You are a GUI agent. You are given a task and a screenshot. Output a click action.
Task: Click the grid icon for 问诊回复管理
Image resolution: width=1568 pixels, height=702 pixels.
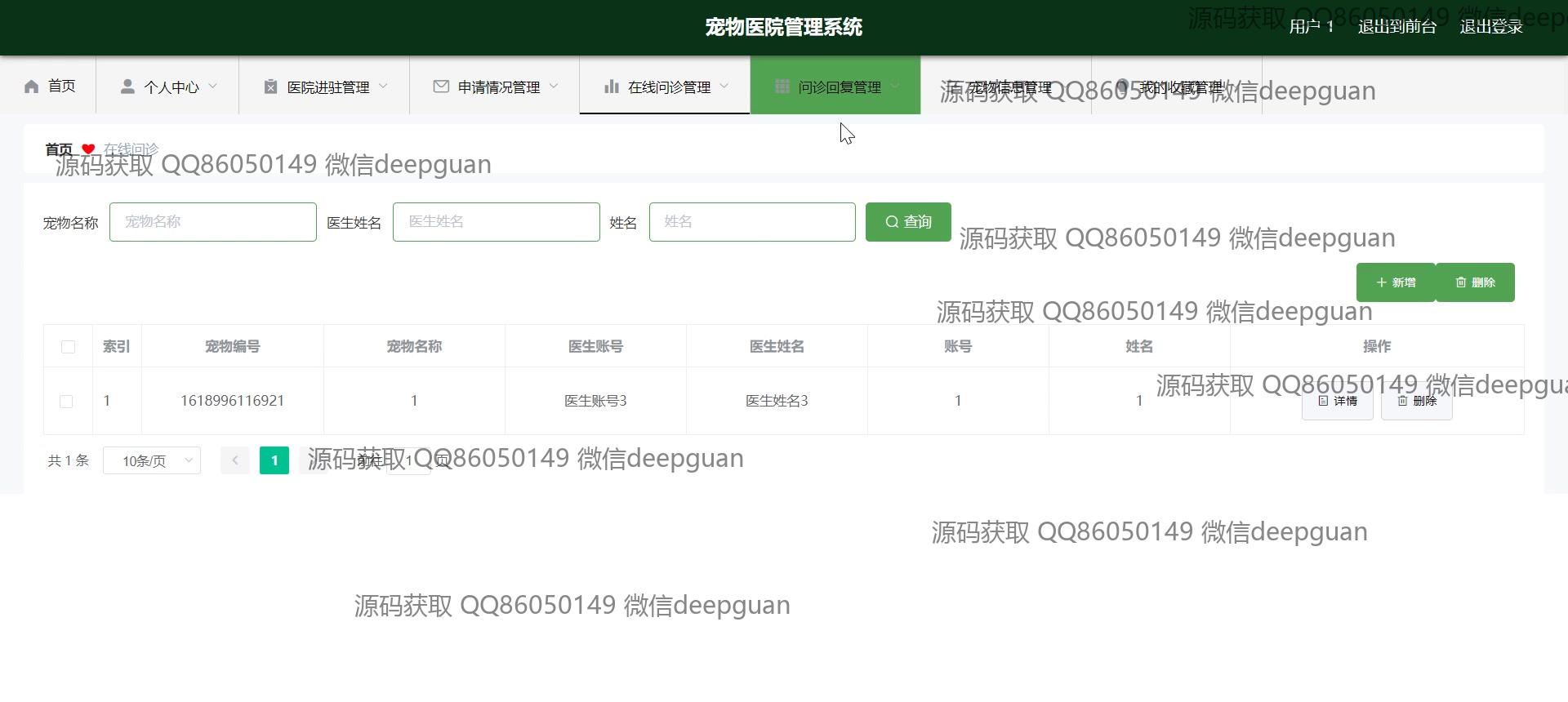tap(782, 87)
